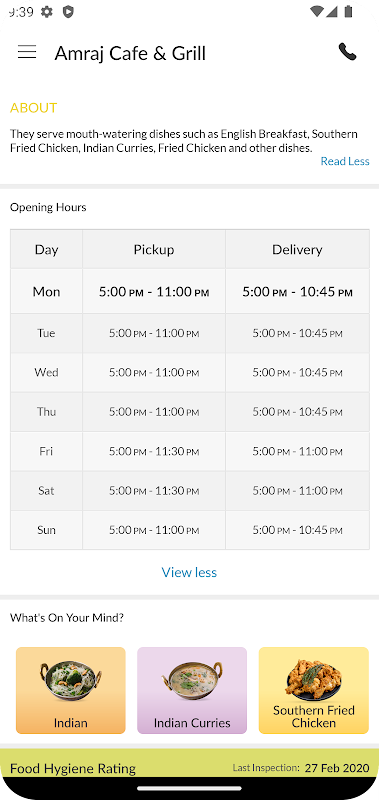Image resolution: width=379 pixels, height=800 pixels.
Task: Tap the shield icon in status bar
Action: [x=68, y=12]
